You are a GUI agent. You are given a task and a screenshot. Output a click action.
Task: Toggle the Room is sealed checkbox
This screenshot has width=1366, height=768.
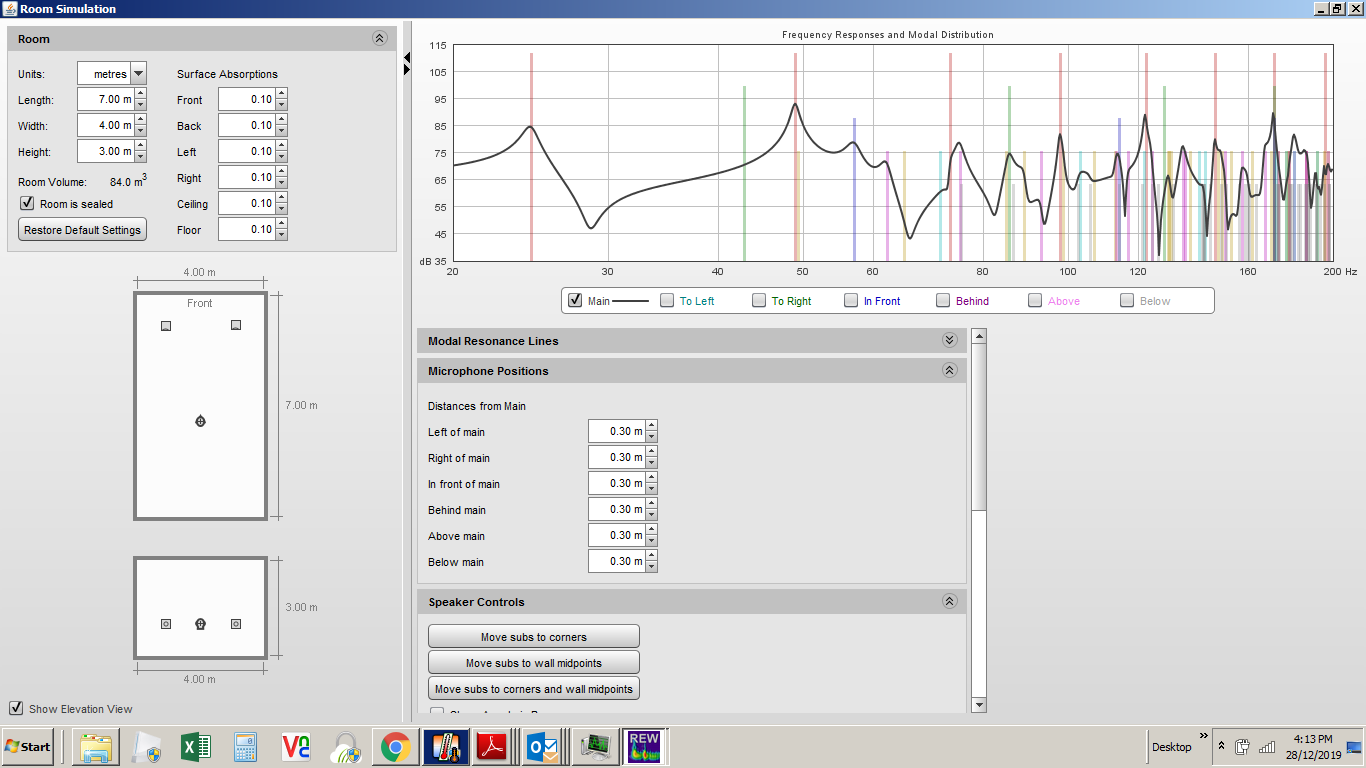pyautogui.click(x=27, y=203)
